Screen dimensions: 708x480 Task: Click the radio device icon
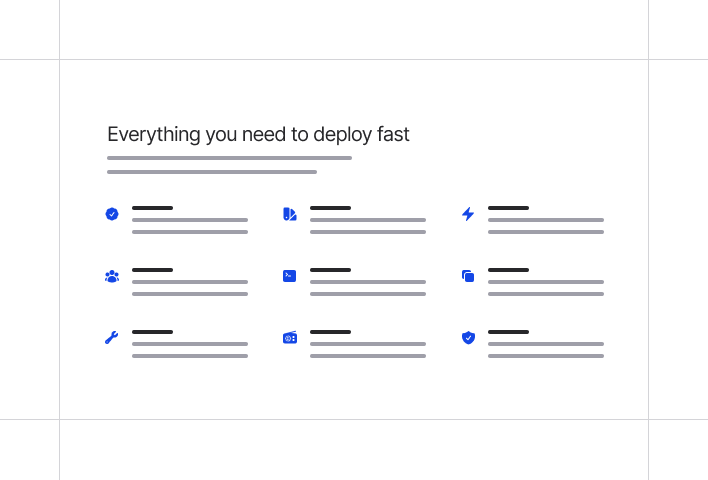point(290,338)
